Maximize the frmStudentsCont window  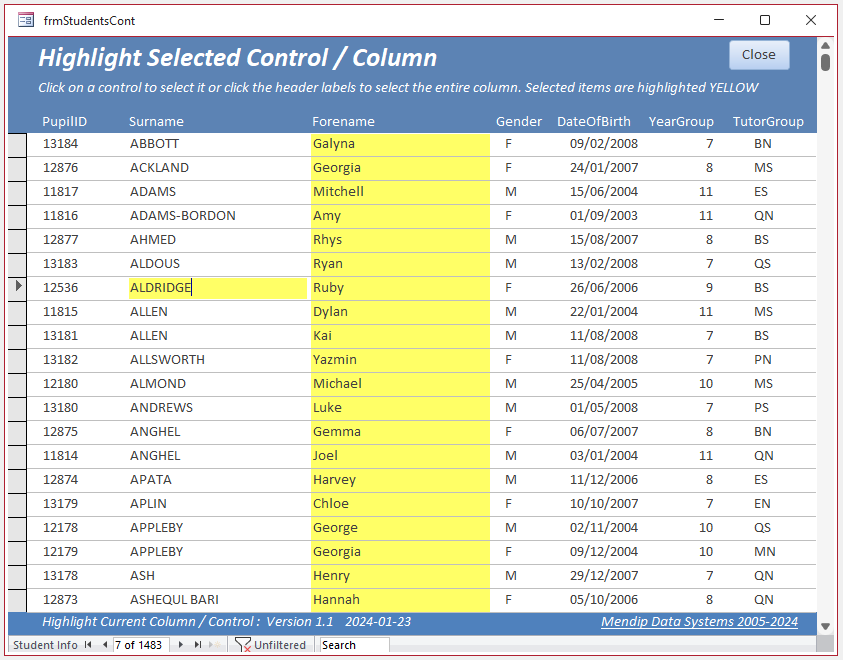(x=765, y=20)
